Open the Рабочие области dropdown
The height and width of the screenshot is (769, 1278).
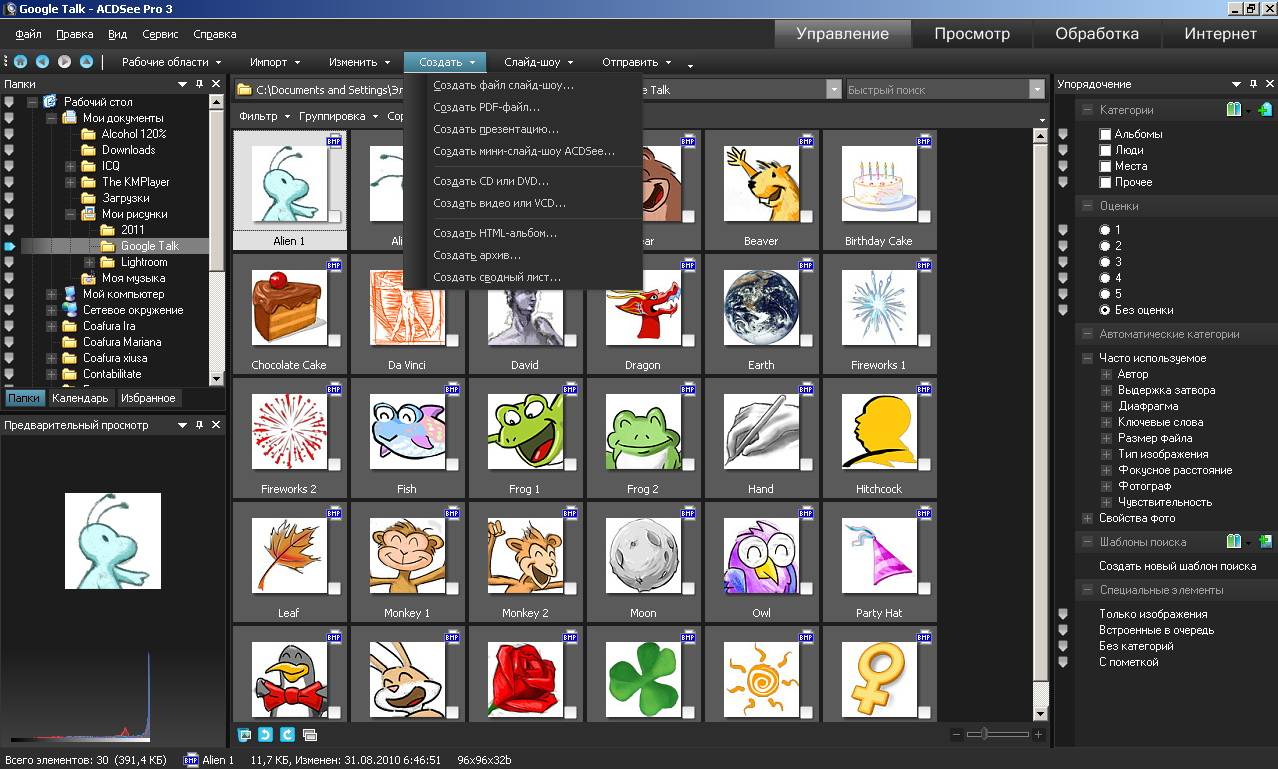point(171,62)
